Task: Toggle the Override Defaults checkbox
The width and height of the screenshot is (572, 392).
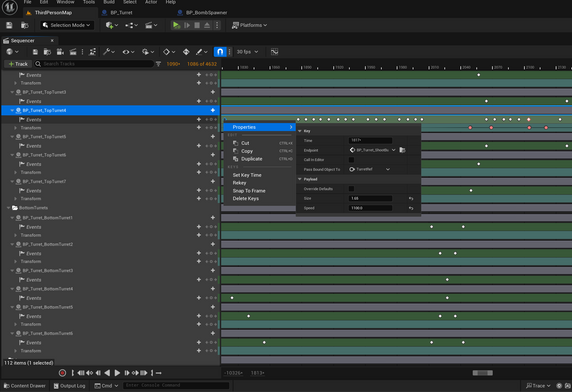Action: (351, 189)
